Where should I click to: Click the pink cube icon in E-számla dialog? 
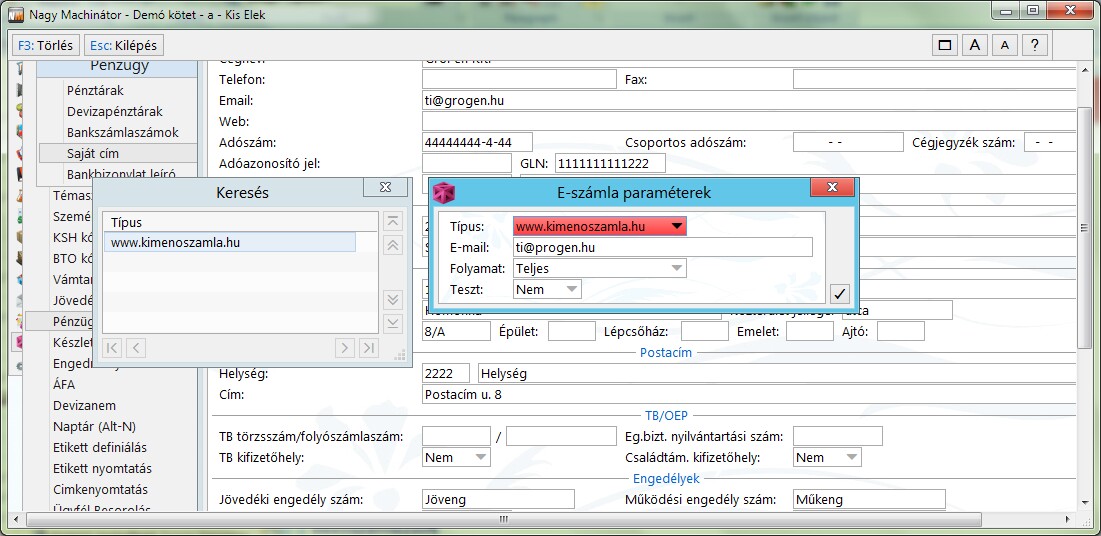(x=444, y=192)
